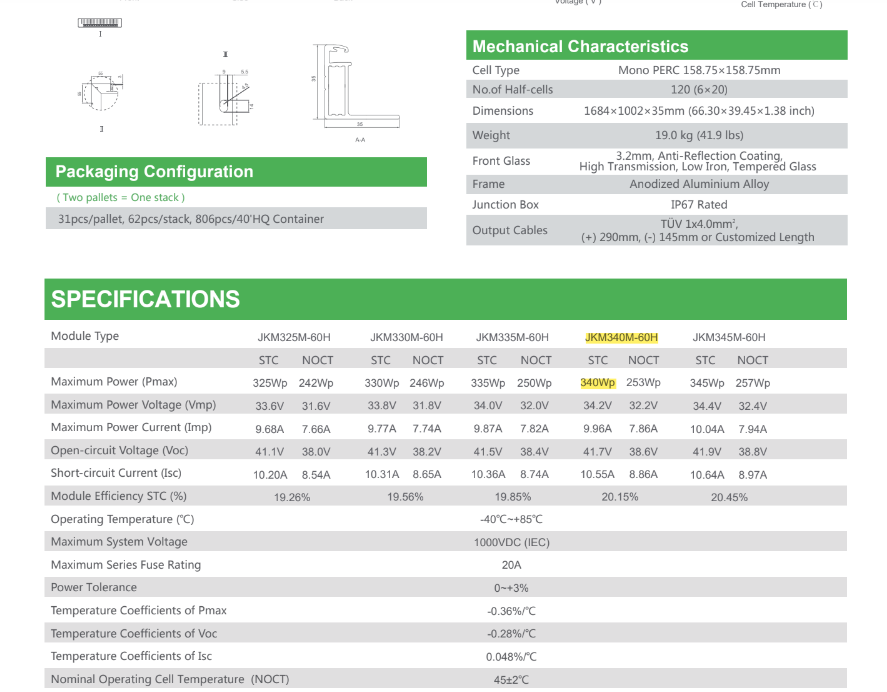Select the Maximum Series Fuse Rating label
The image size is (887, 692).
[x=126, y=565]
